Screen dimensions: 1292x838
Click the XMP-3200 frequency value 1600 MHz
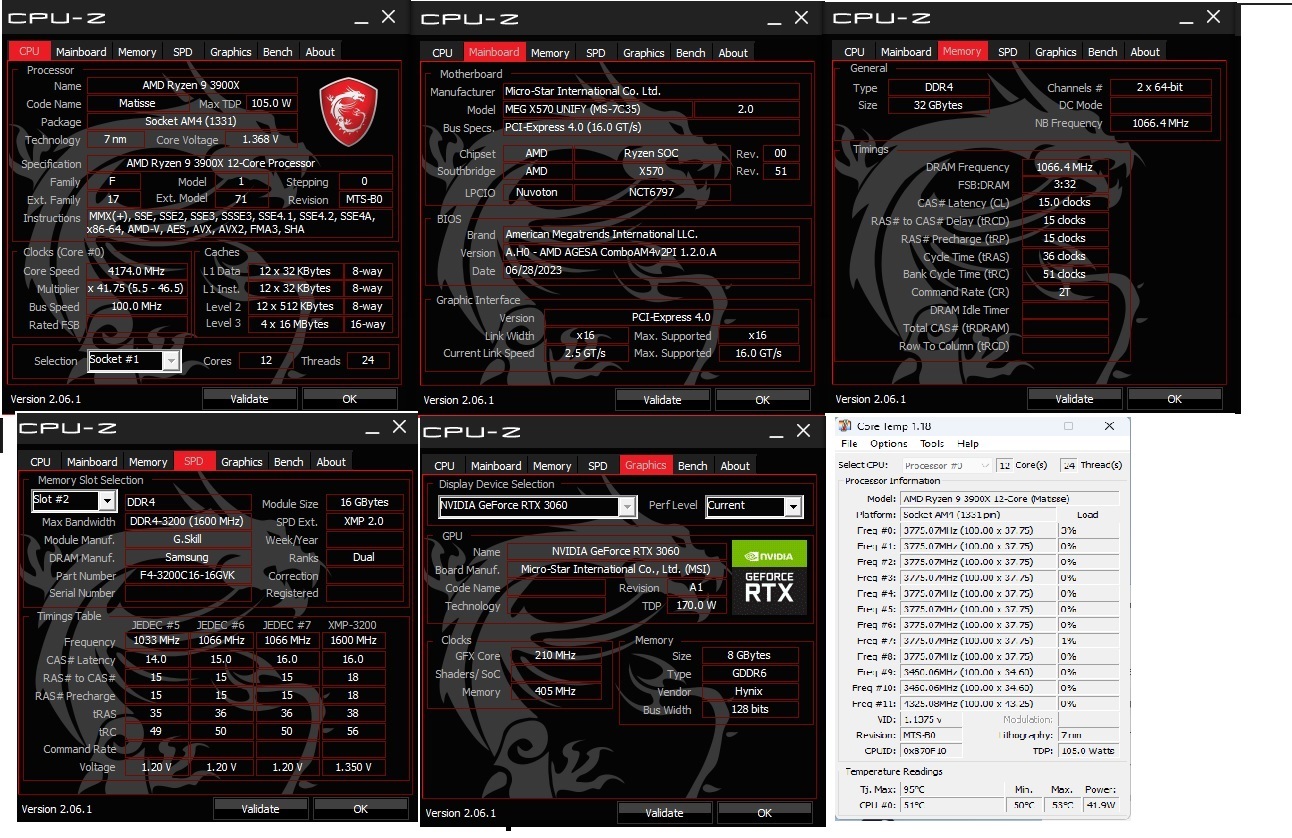353,640
